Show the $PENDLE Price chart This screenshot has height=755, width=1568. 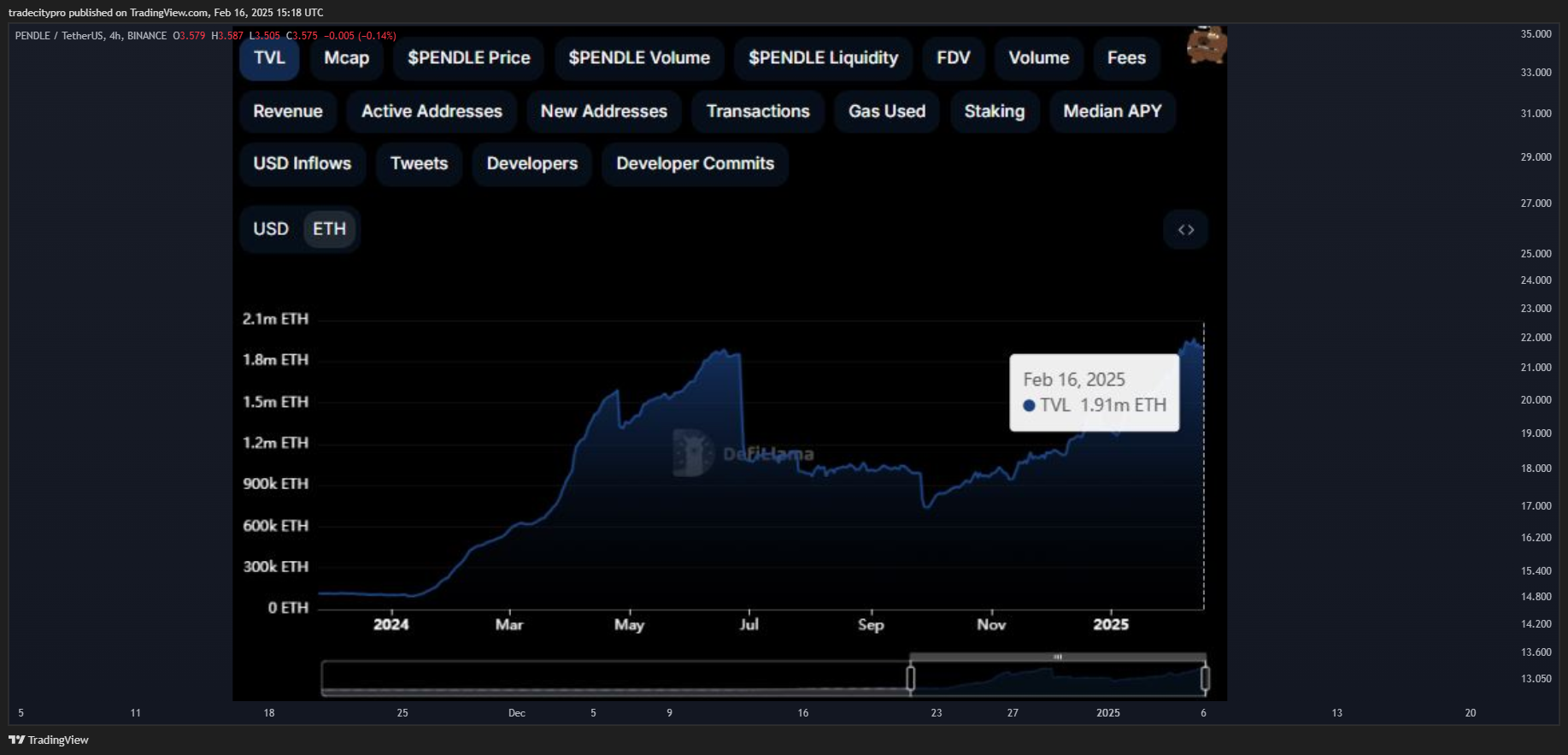click(x=469, y=58)
